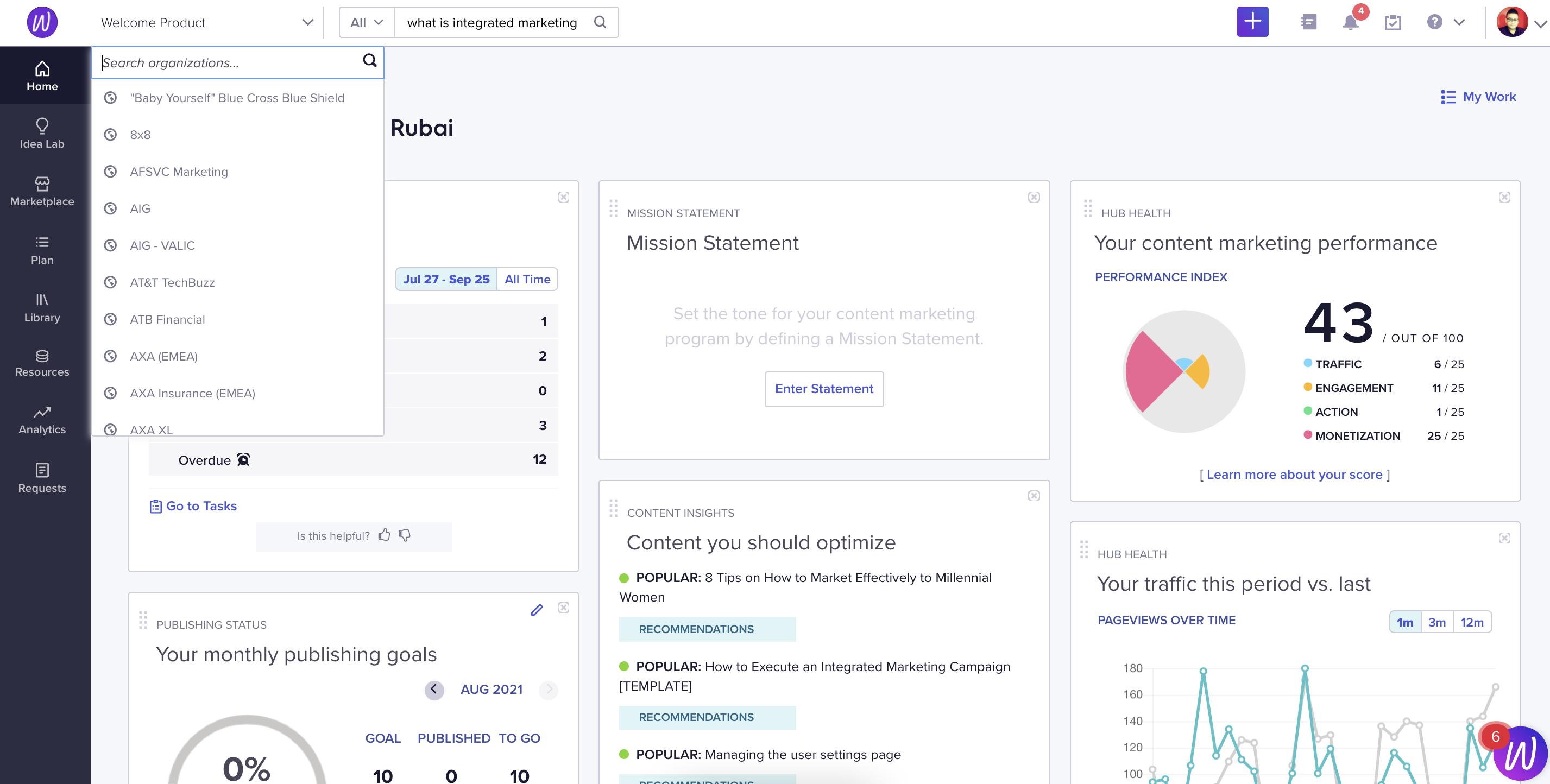This screenshot has height=784, width=1550.
Task: Click the help question mark icon
Action: coord(1434,22)
